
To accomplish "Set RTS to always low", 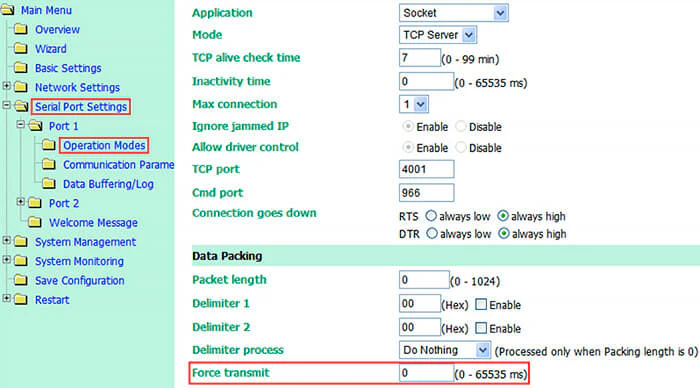I will coord(431,216).
